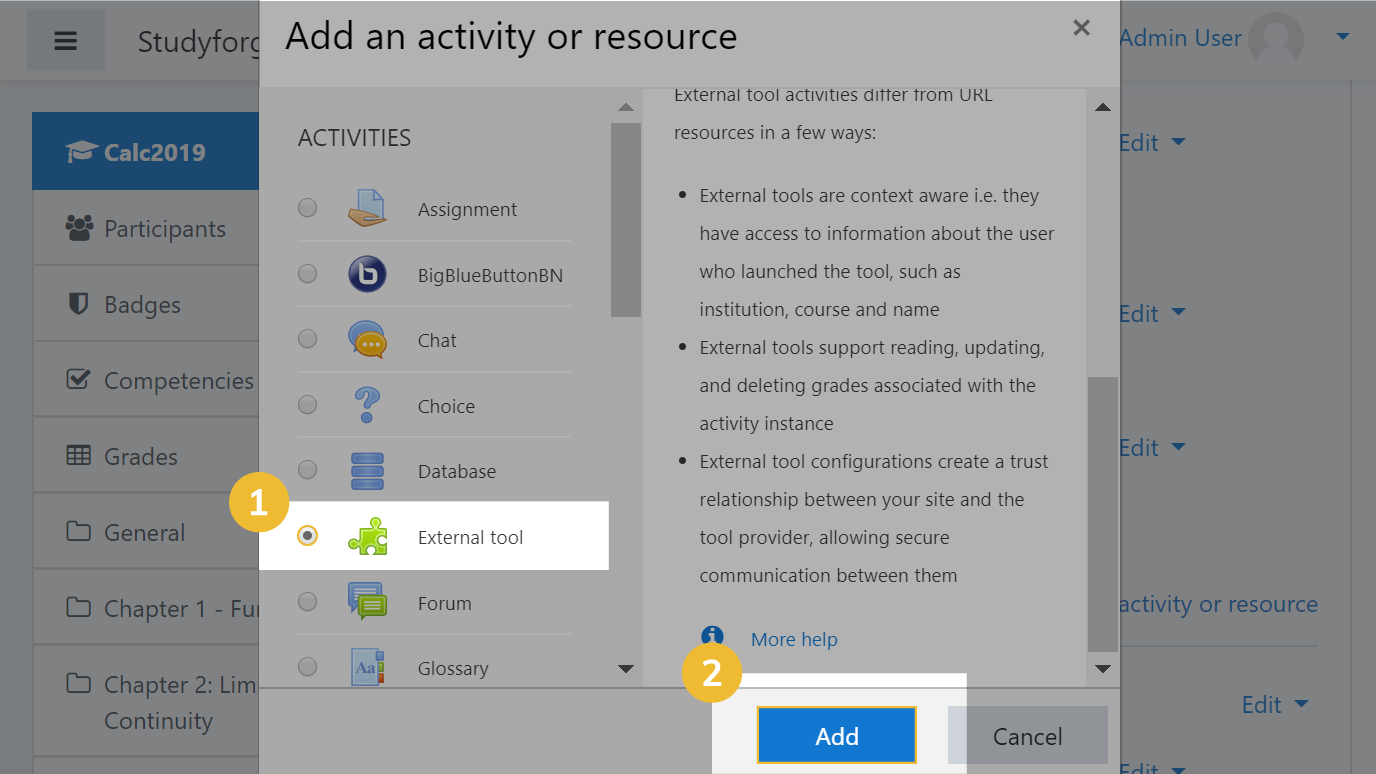
Task: Click the Choice question mark icon
Action: 366,405
